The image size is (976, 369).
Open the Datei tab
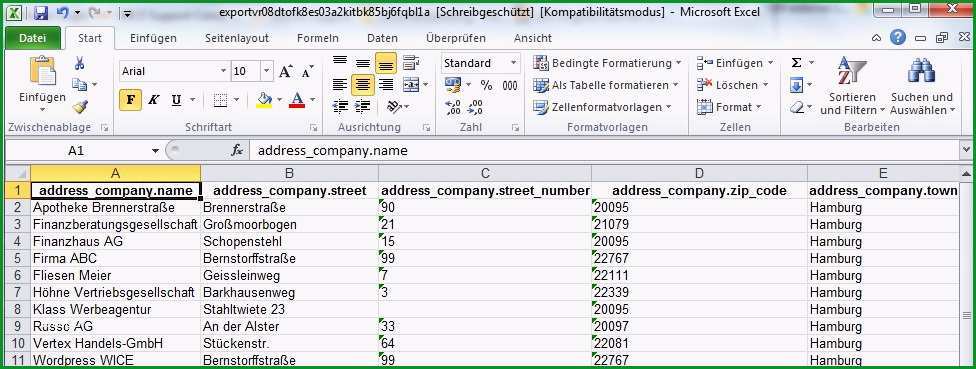(32, 38)
